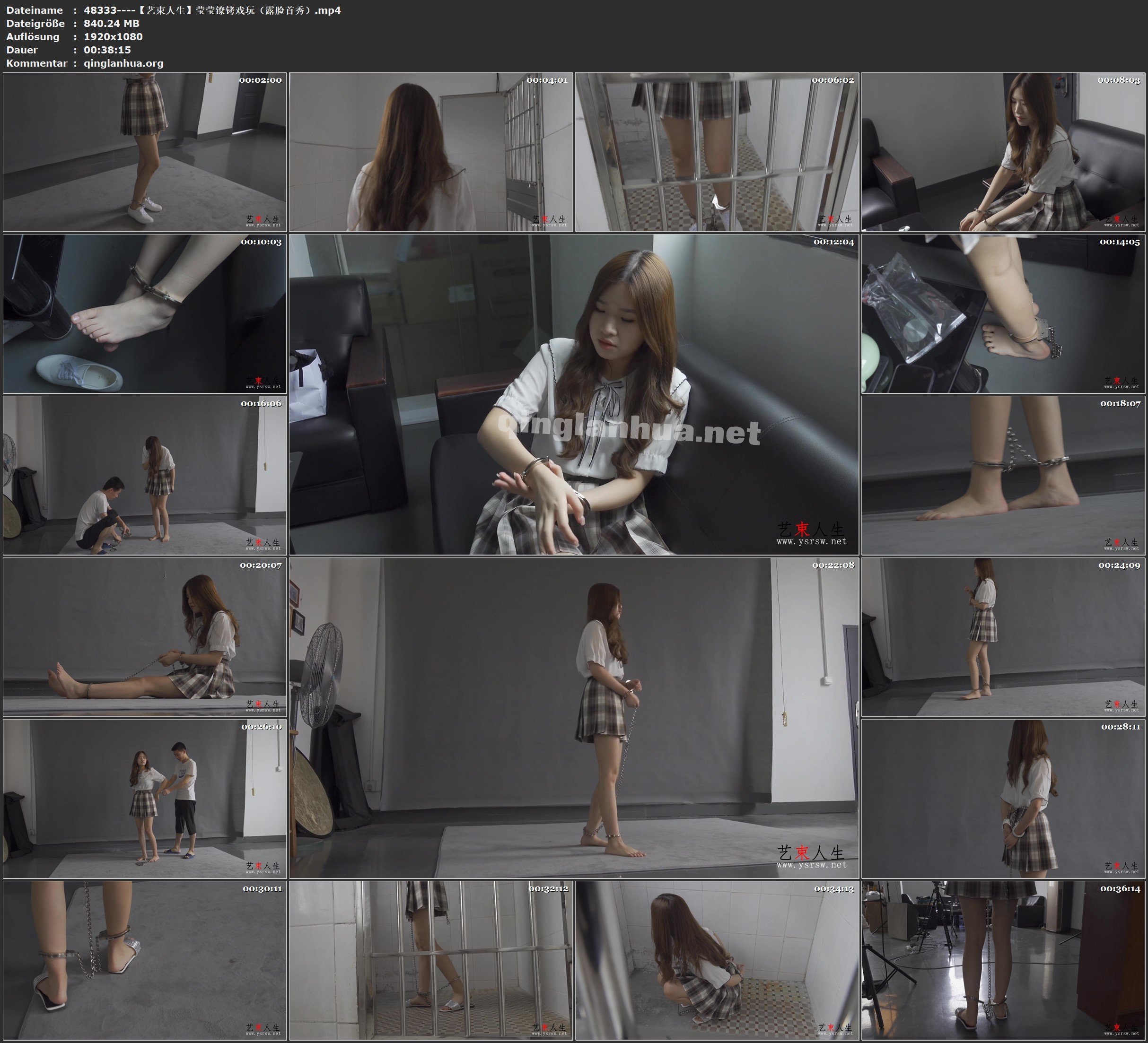Click the 00:30:11 timestamp label
Image resolution: width=1148 pixels, height=1043 pixels.
262,888
